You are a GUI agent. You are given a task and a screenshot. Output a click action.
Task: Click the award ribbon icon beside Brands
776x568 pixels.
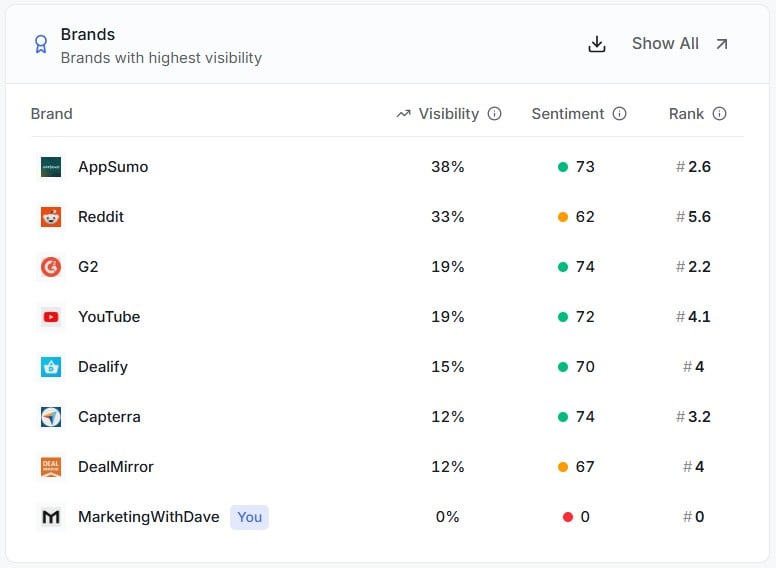pyautogui.click(x=41, y=44)
